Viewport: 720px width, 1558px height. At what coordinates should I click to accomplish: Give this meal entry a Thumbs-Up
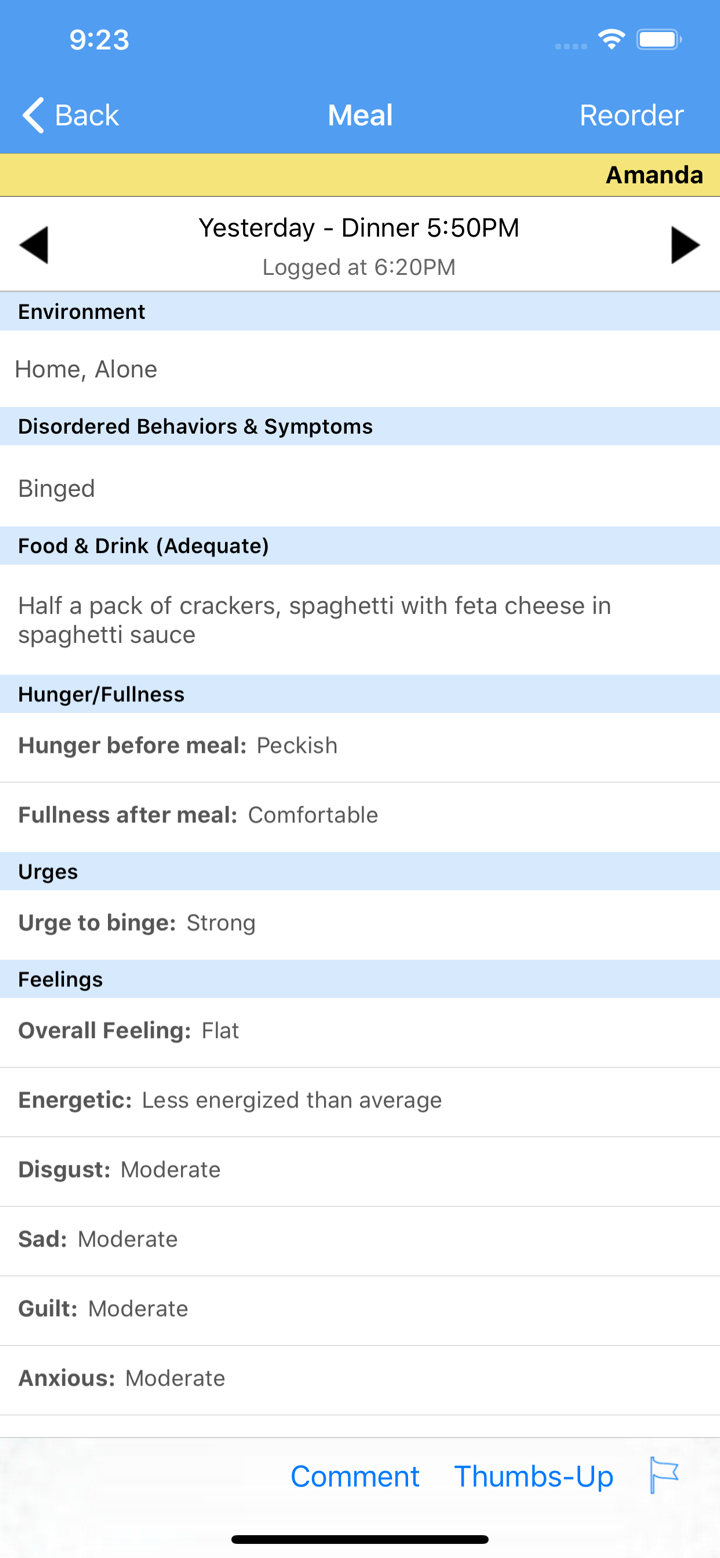tap(534, 1475)
